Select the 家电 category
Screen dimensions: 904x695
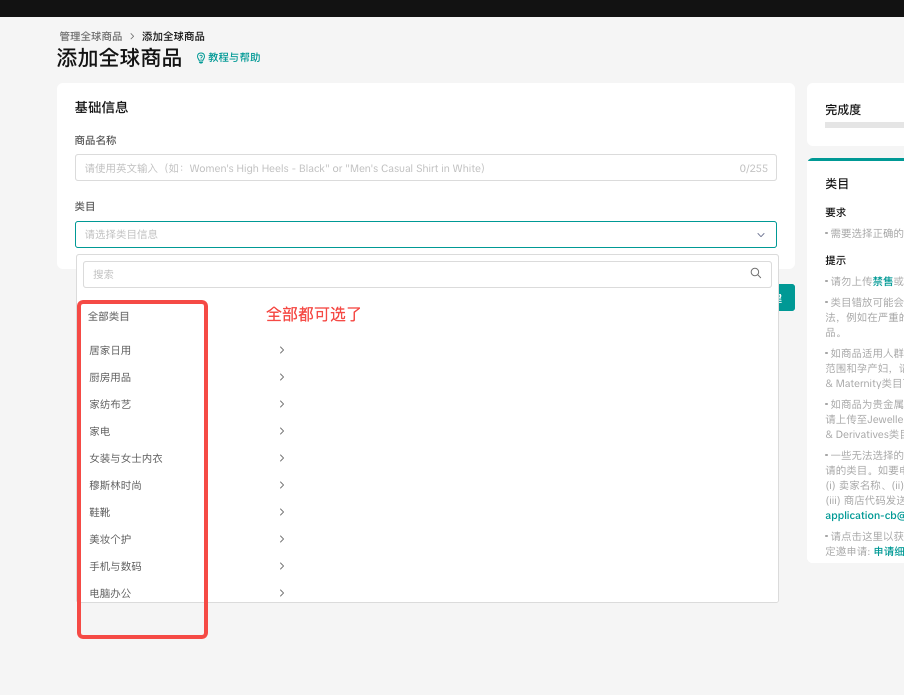tap(100, 431)
